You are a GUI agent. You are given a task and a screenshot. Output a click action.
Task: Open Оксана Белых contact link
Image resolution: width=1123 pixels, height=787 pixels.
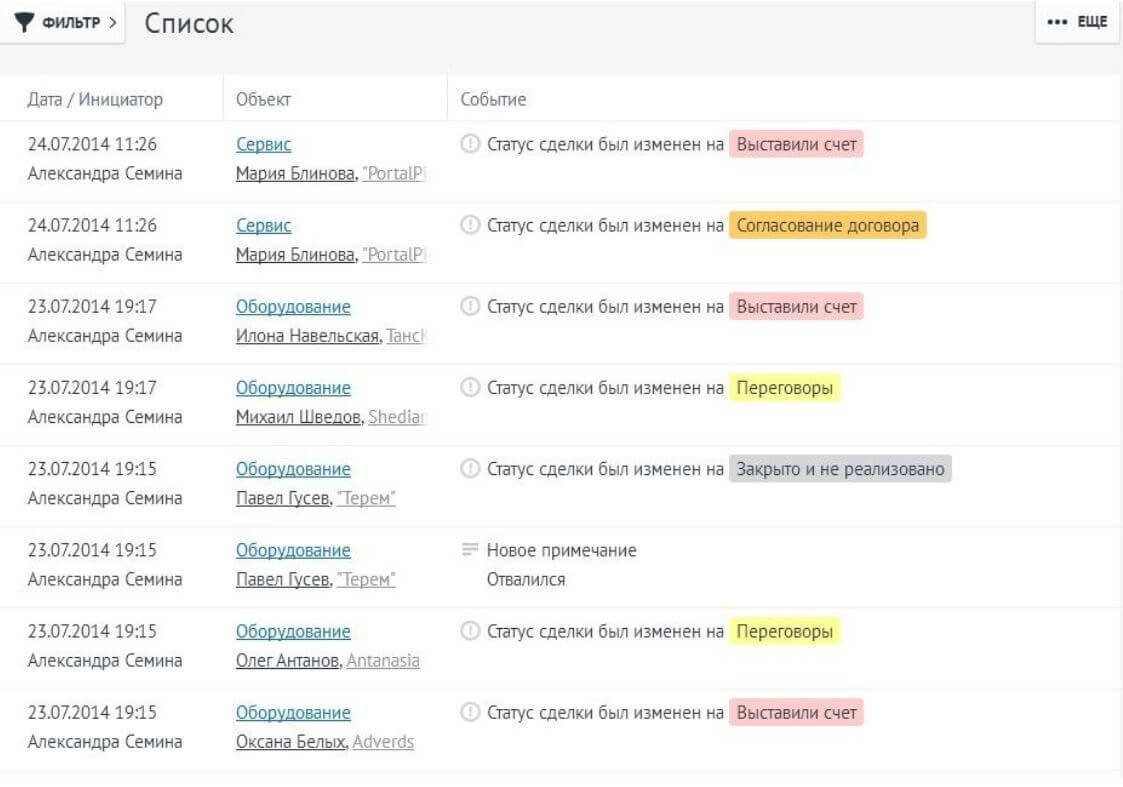291,742
